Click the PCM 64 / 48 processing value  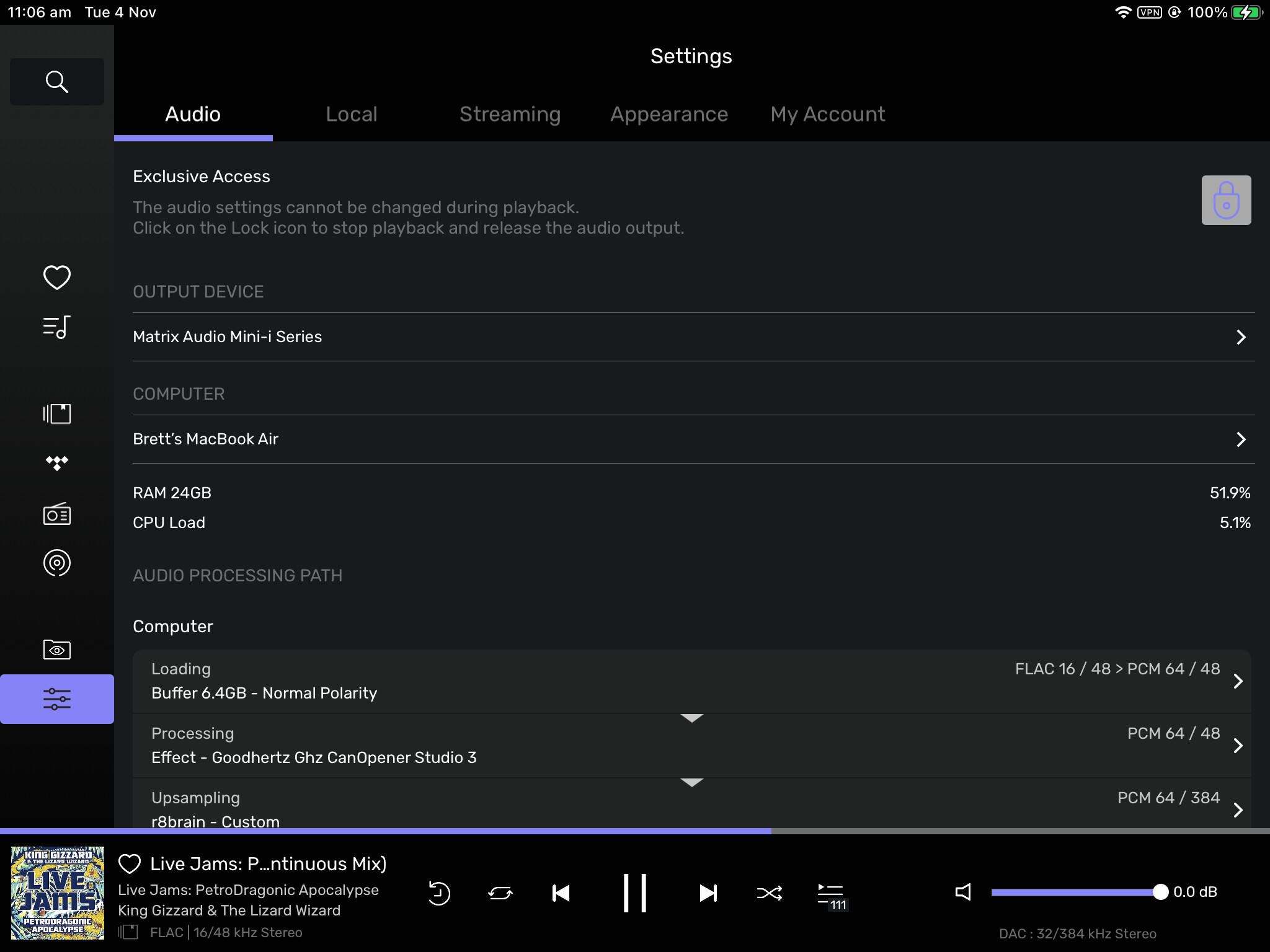pos(1173,733)
